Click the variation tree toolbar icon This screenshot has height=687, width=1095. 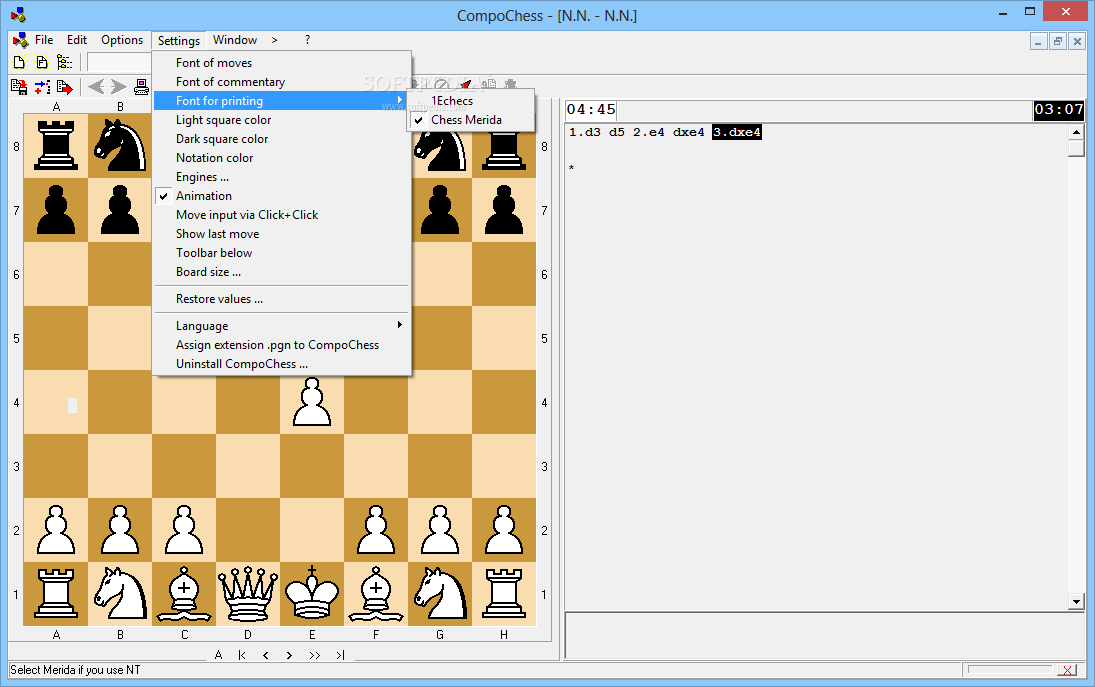pyautogui.click(x=64, y=62)
